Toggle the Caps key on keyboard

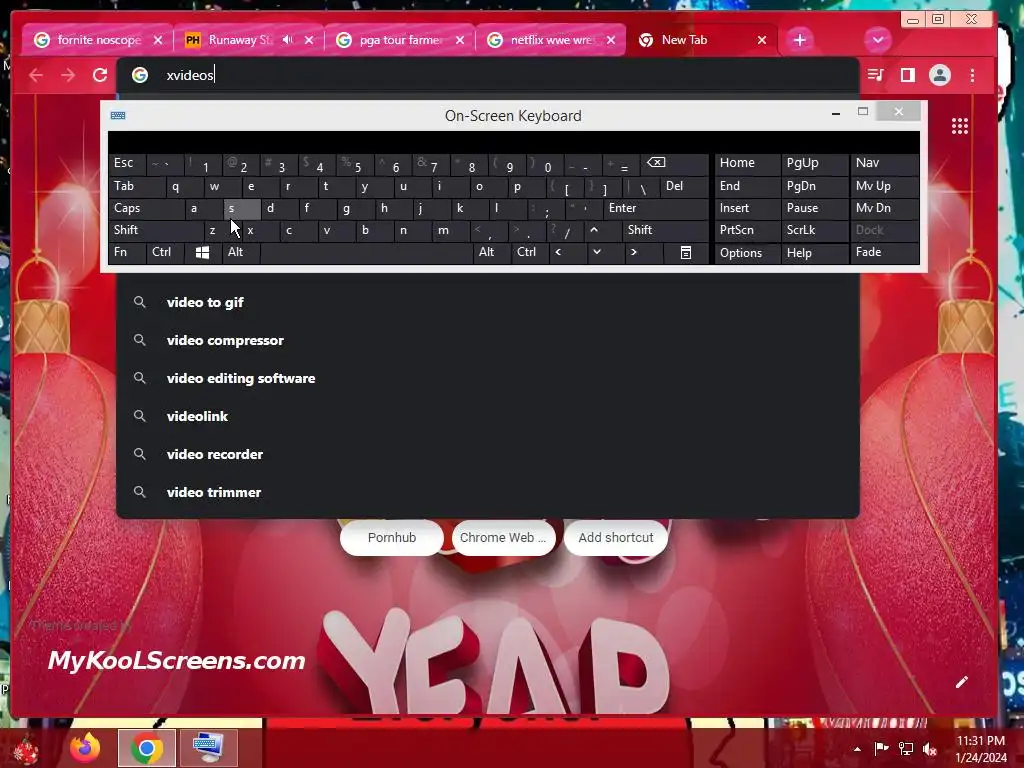[147, 208]
